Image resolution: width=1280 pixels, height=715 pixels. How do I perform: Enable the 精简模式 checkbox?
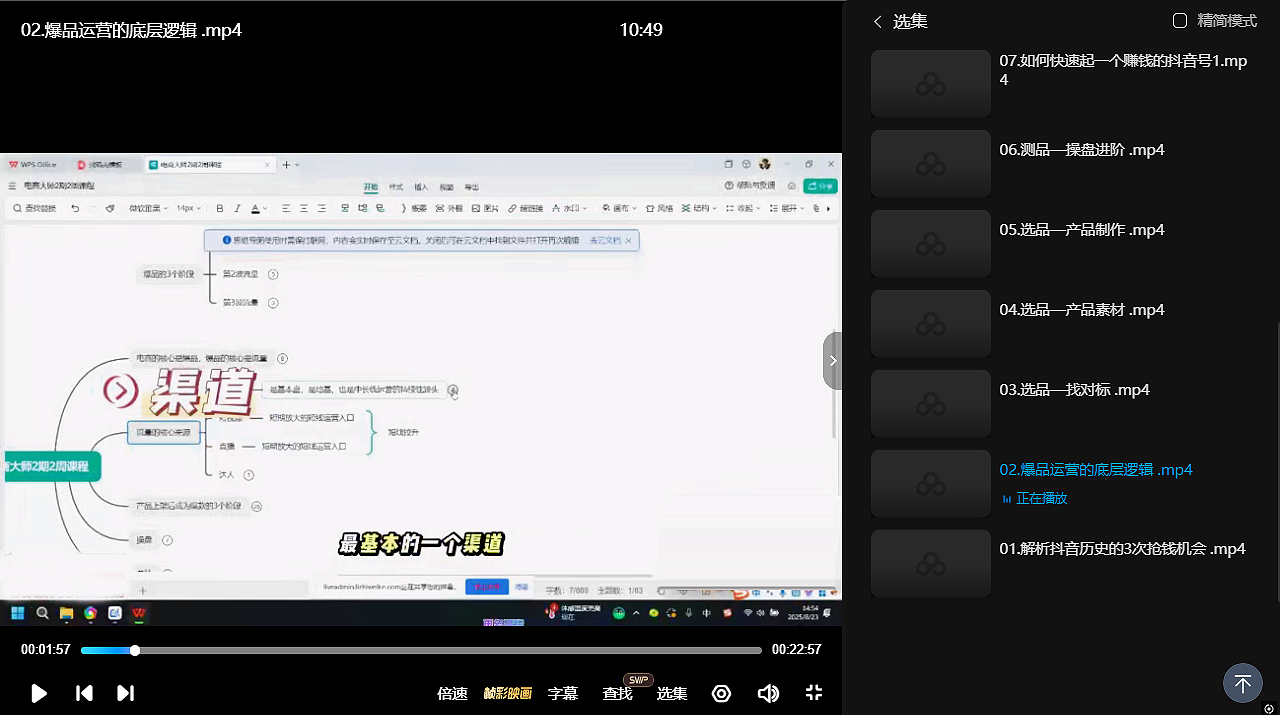(1180, 21)
